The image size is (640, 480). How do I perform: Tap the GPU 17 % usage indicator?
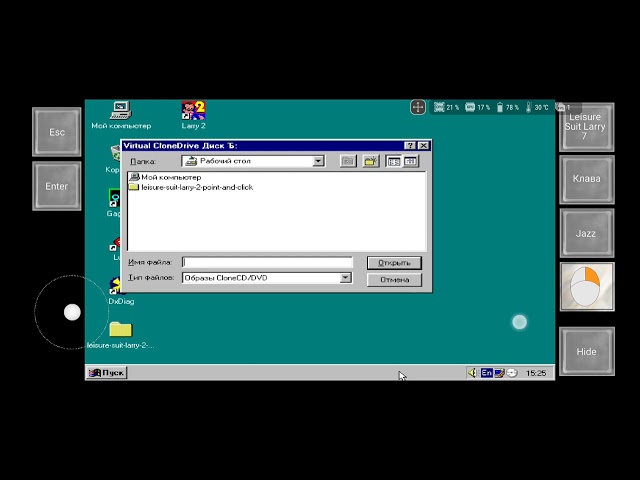coord(478,107)
